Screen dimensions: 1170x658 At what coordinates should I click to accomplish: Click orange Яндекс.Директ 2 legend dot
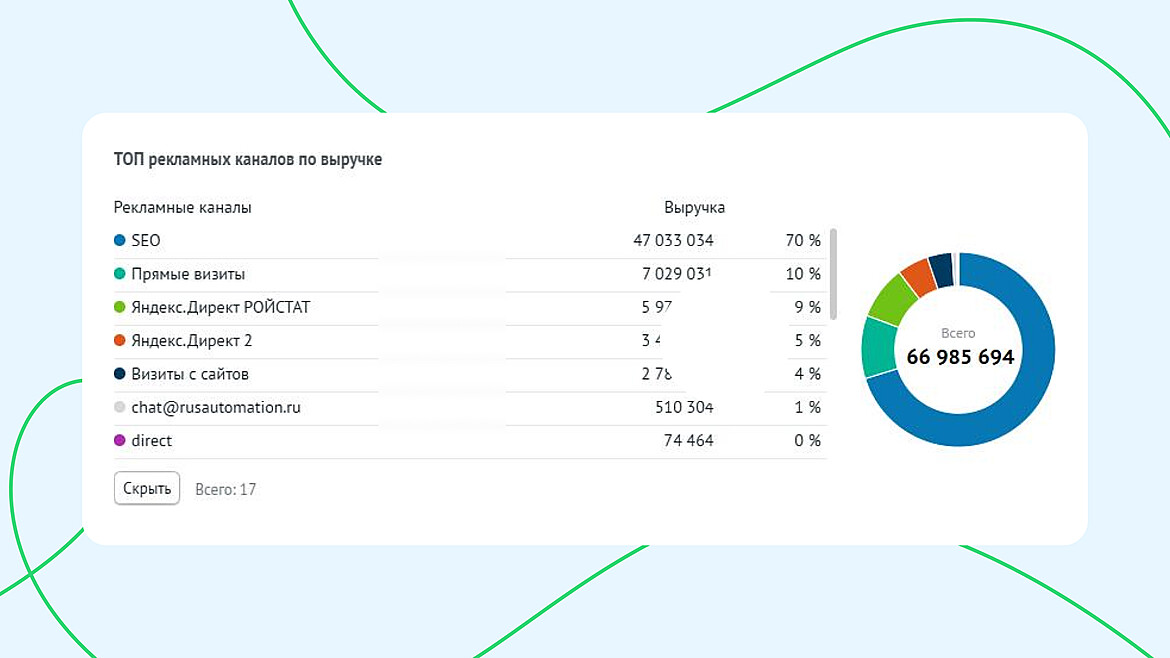(119, 340)
